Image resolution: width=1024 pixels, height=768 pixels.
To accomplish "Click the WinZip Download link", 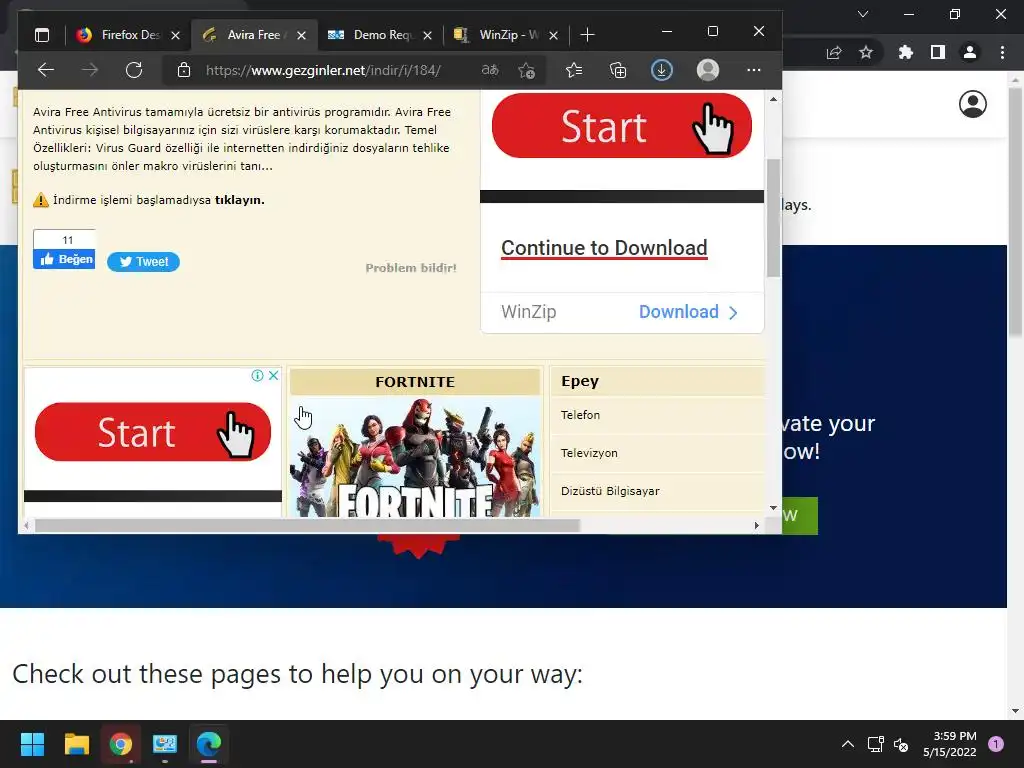I will point(688,312).
